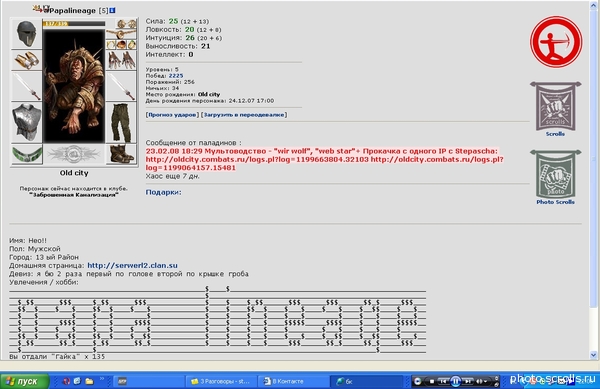Viewport: 600px width, 389px height.
Task: Open the serwerl2.clan.su homepage link
Action: tap(132, 265)
